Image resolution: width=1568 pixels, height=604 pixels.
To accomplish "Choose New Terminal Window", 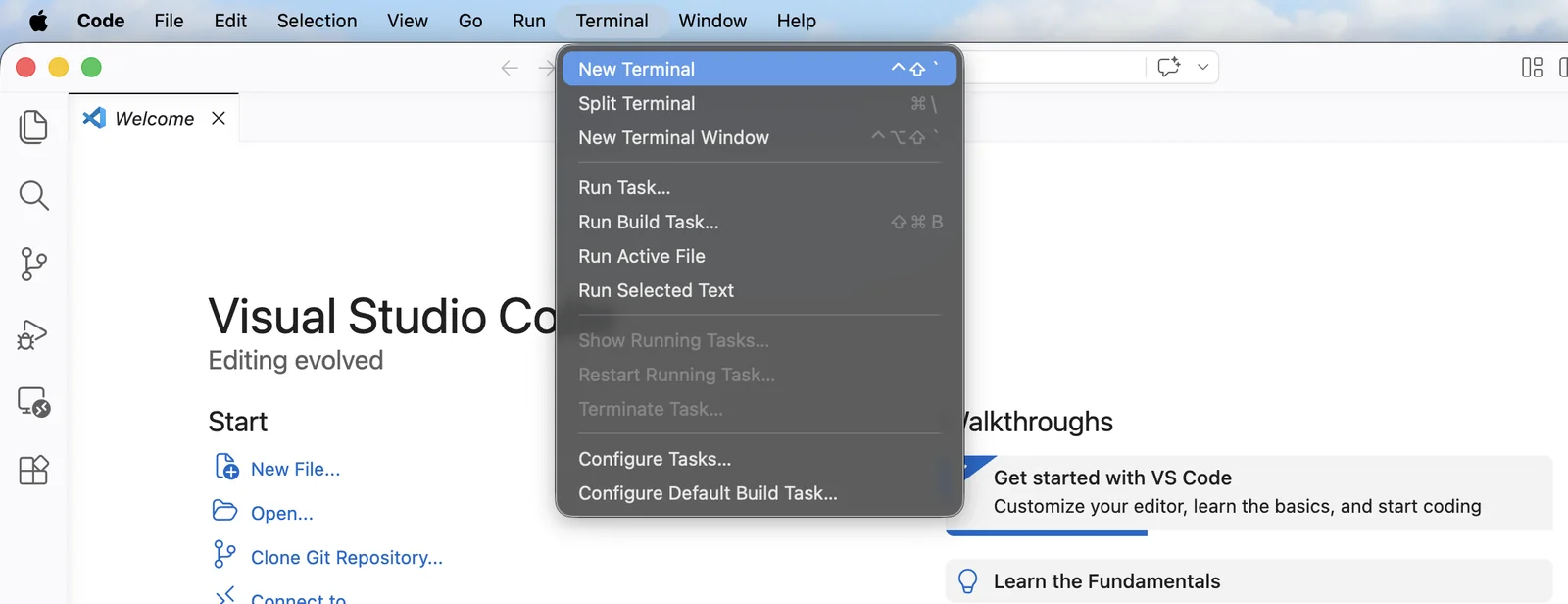I will pyautogui.click(x=759, y=137).
